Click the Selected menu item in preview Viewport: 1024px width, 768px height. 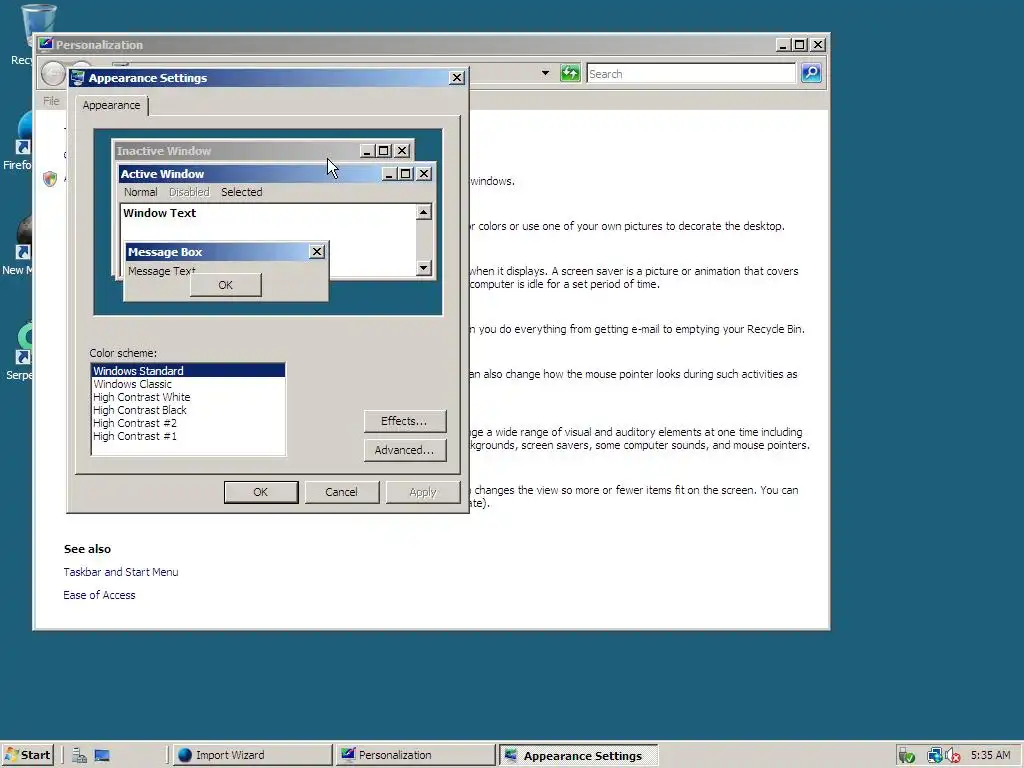coord(242,192)
